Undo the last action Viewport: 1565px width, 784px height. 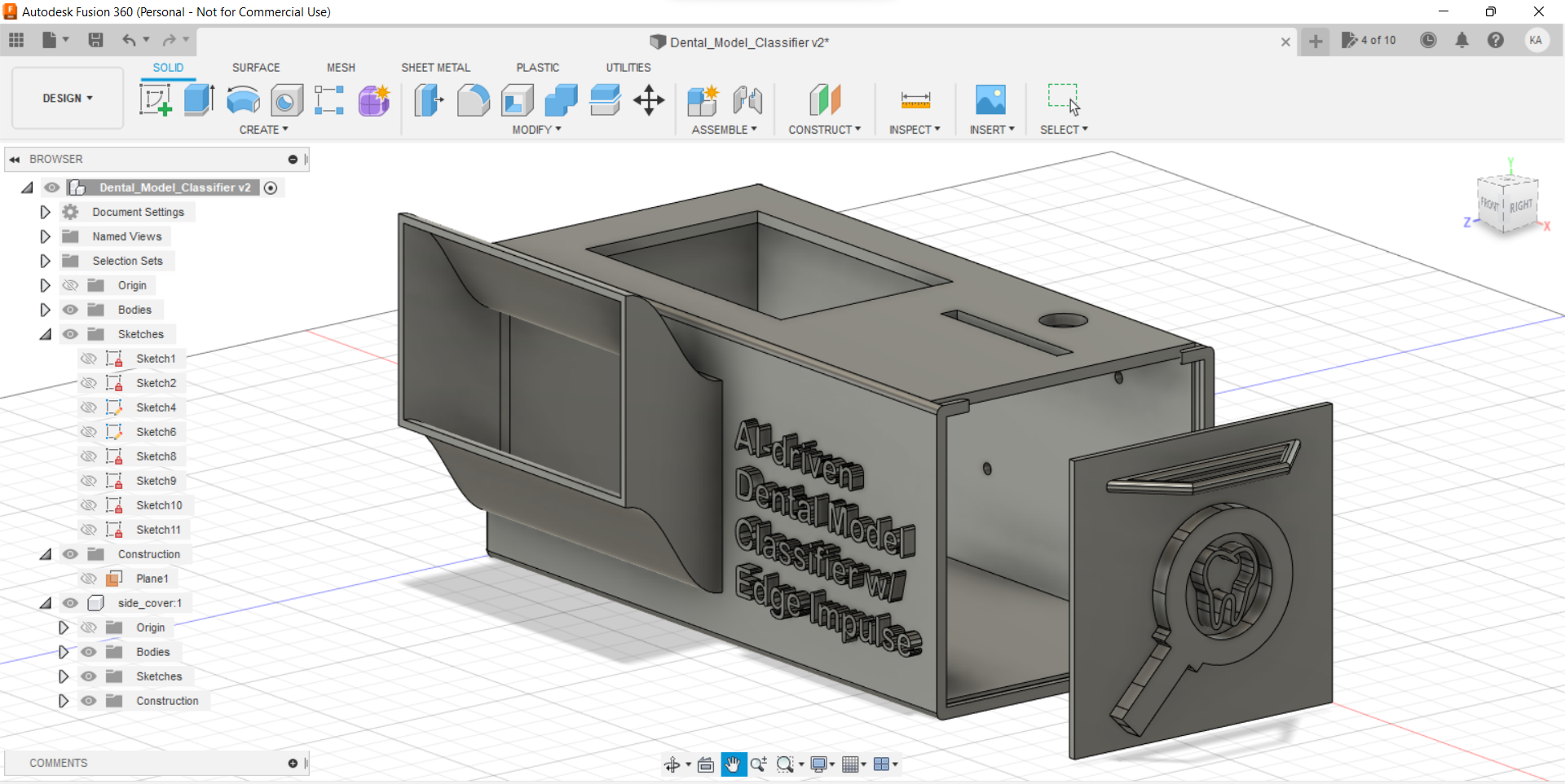(x=129, y=40)
